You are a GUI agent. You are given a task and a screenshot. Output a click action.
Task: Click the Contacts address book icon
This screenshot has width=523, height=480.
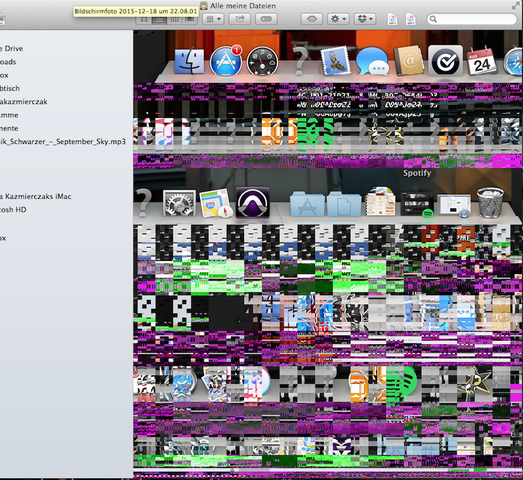pyautogui.click(x=409, y=61)
